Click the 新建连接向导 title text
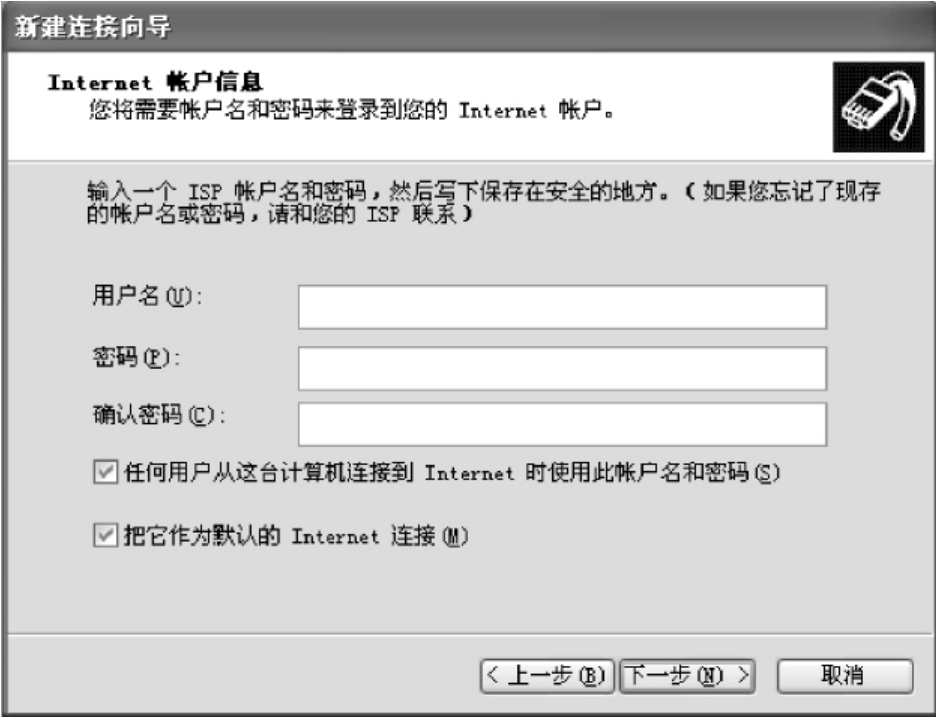 pyautogui.click(x=93, y=27)
